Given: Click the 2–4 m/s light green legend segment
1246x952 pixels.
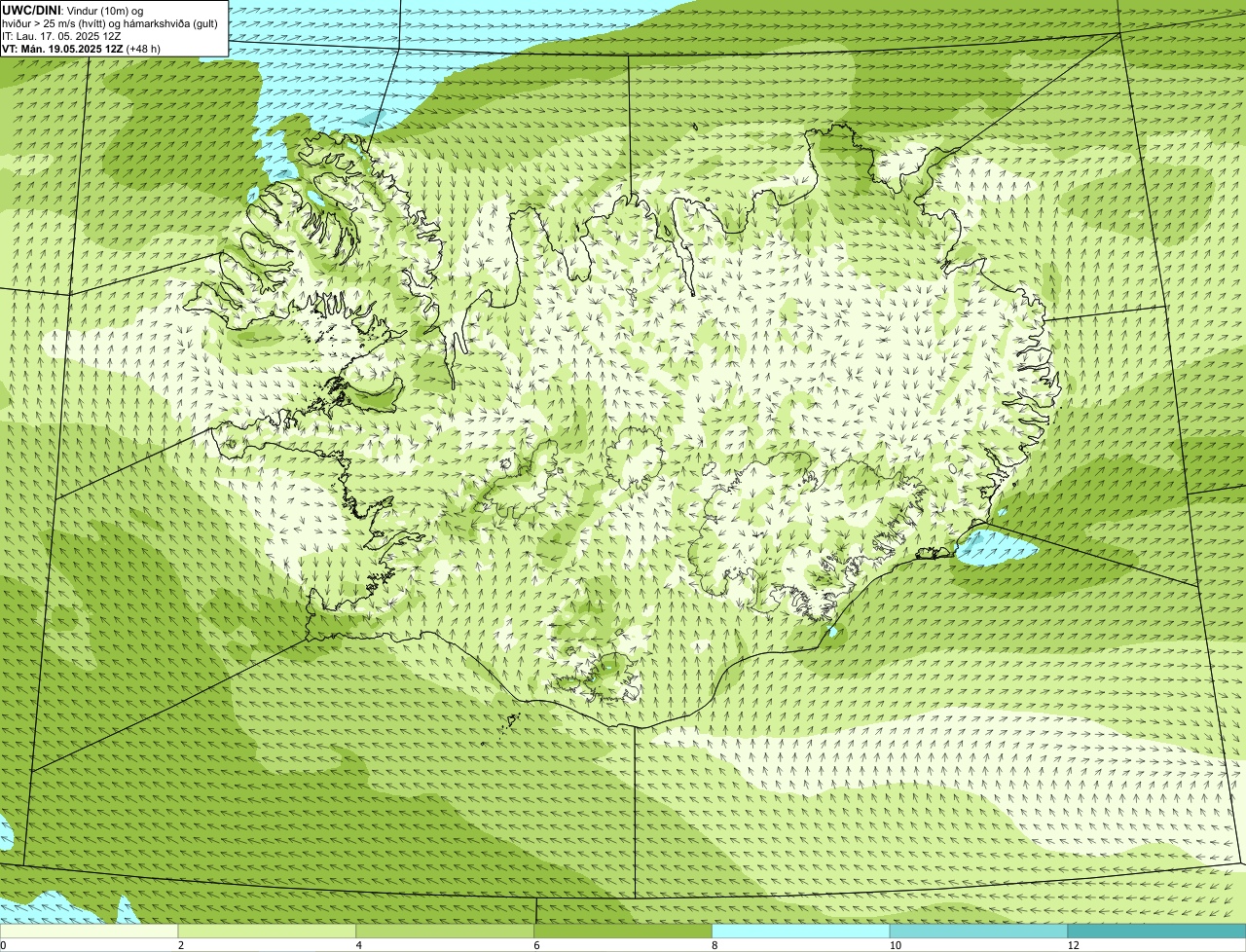Looking at the screenshot, I should (x=268, y=931).
